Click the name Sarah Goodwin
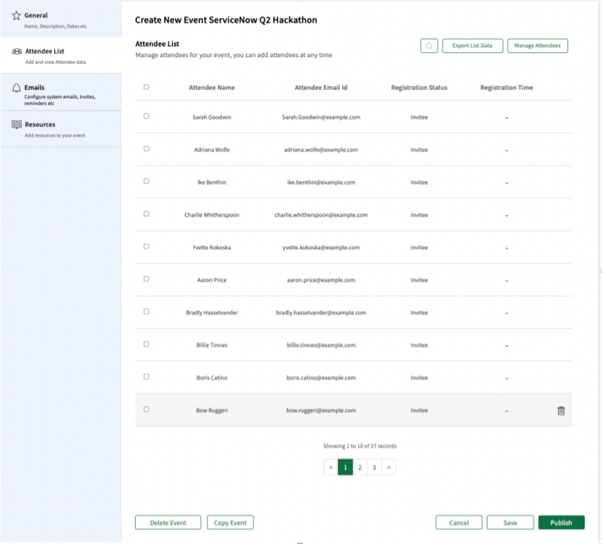602x544 pixels. click(x=212, y=117)
